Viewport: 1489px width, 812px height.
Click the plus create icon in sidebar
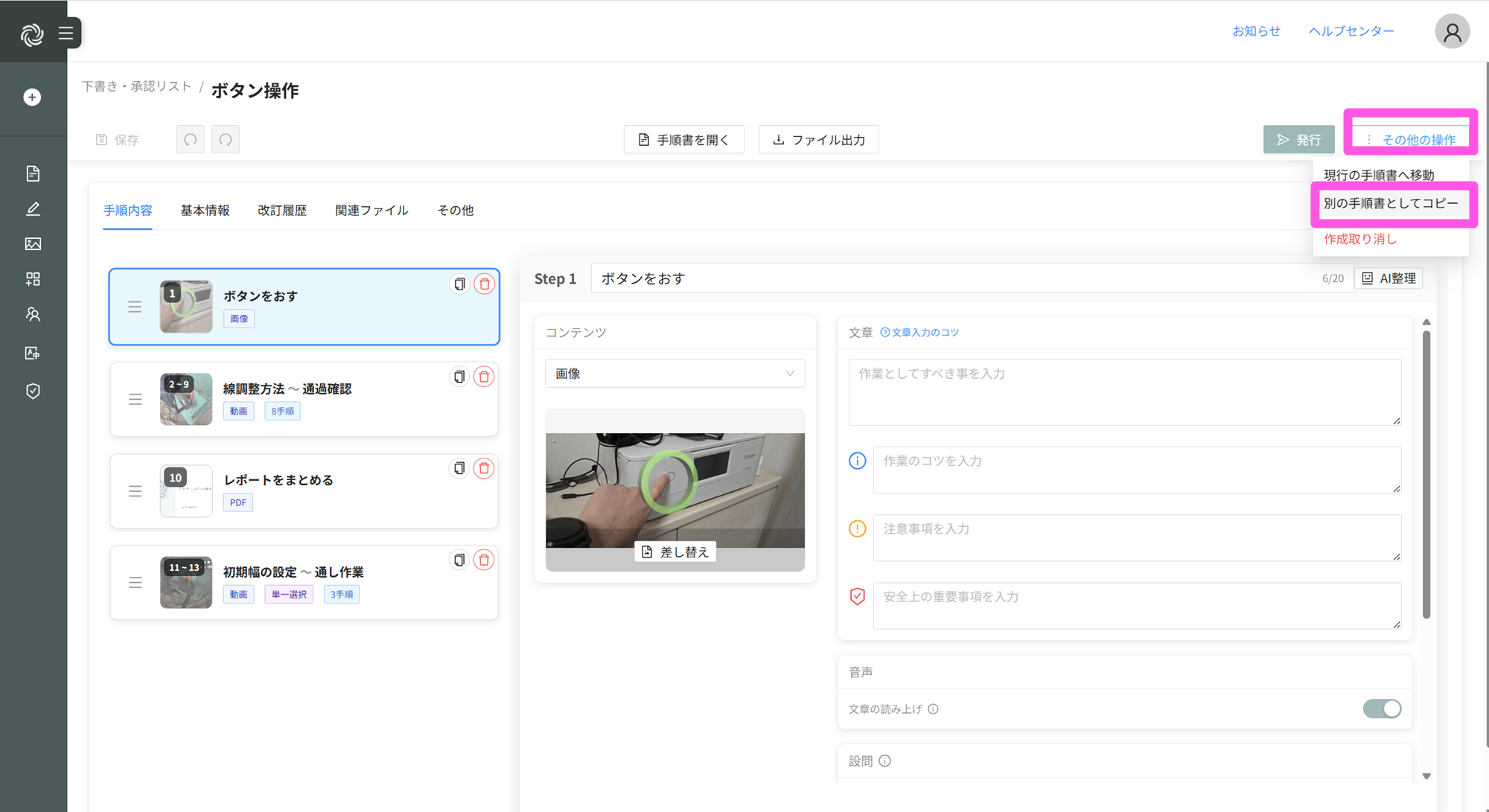(x=32, y=97)
